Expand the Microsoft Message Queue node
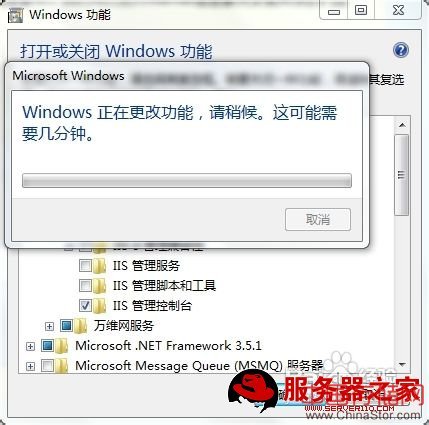The width and height of the screenshot is (429, 425). (x=30, y=366)
